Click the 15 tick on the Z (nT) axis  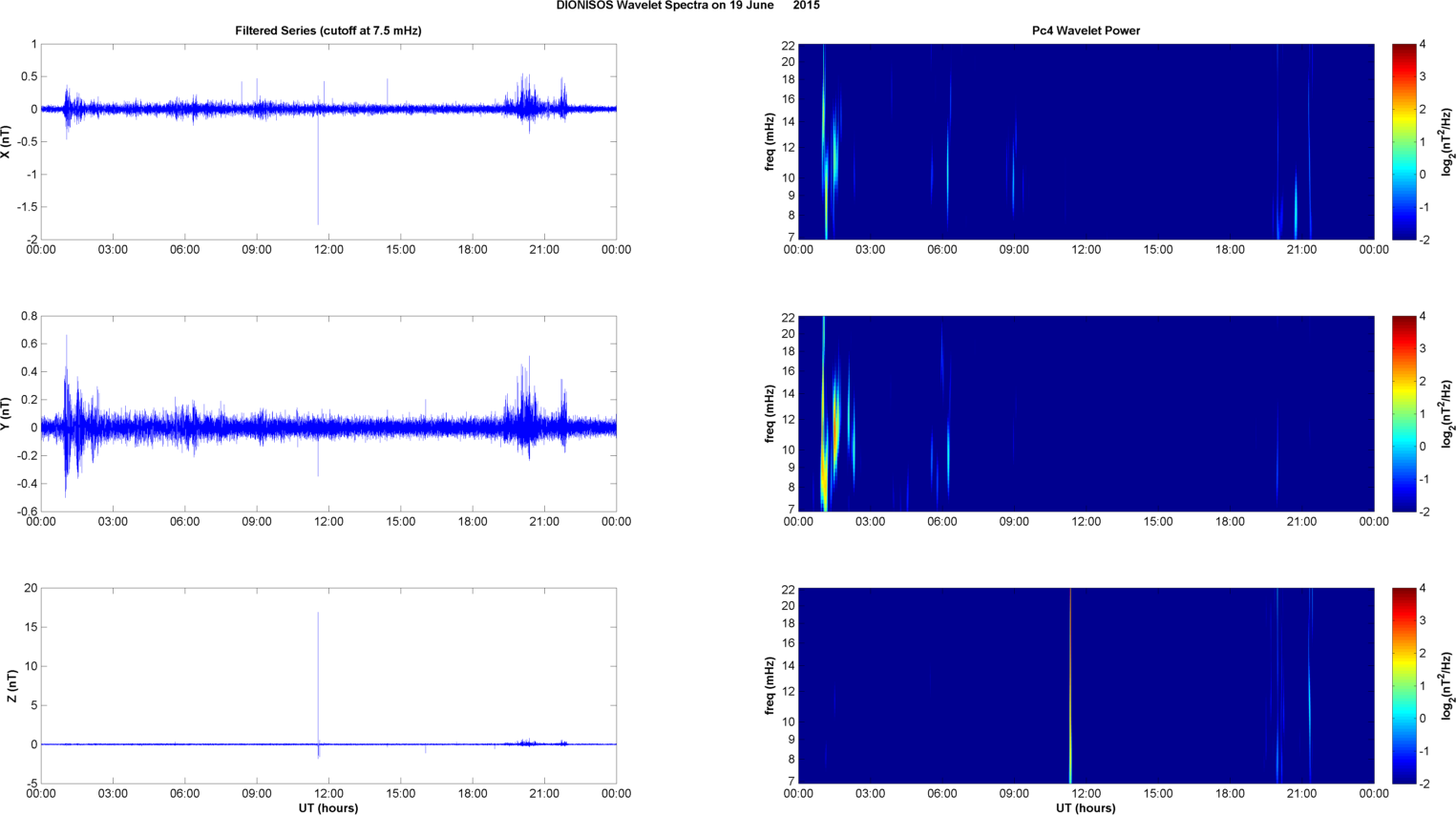point(32,627)
